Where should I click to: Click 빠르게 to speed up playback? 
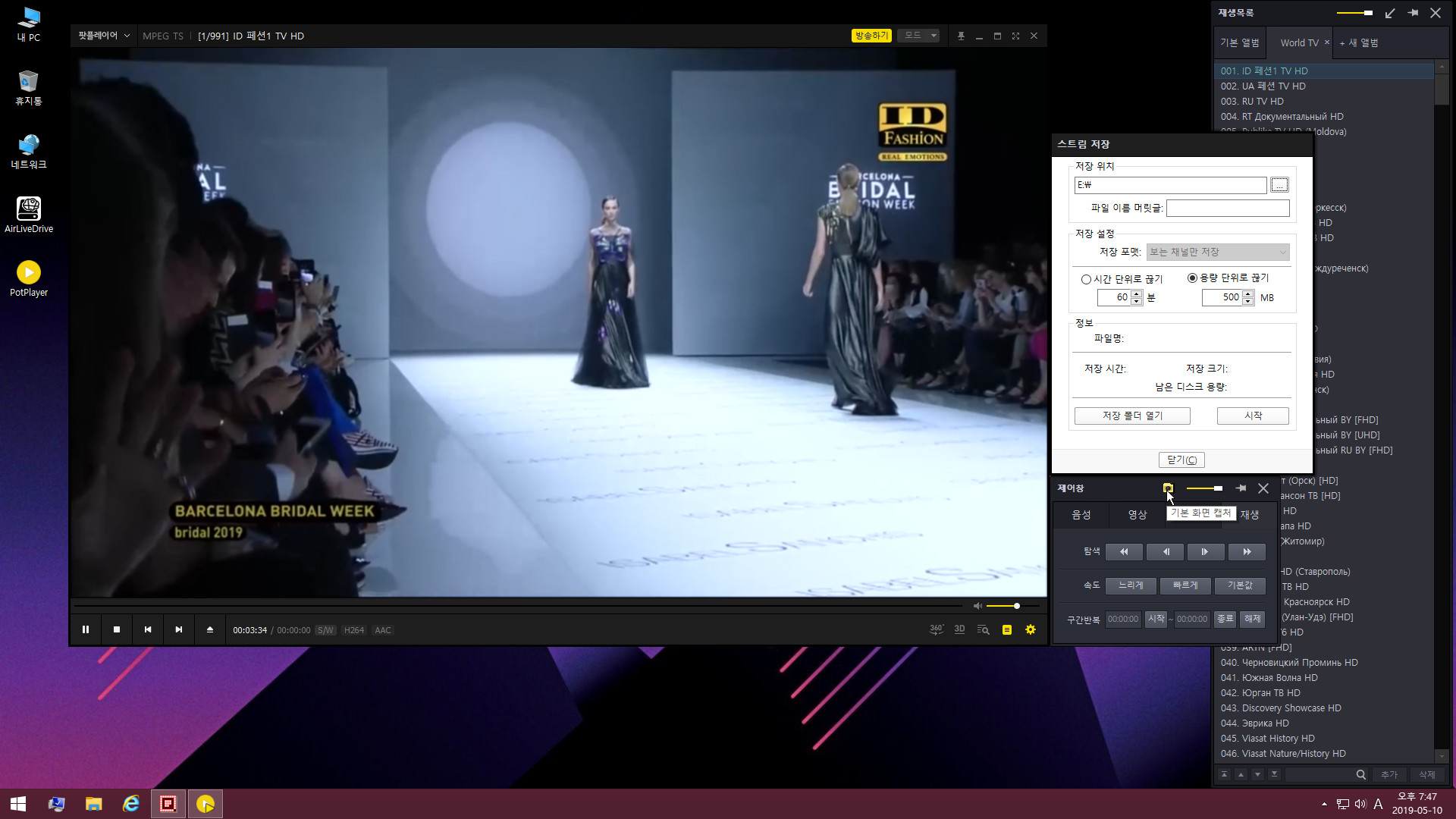point(1185,585)
